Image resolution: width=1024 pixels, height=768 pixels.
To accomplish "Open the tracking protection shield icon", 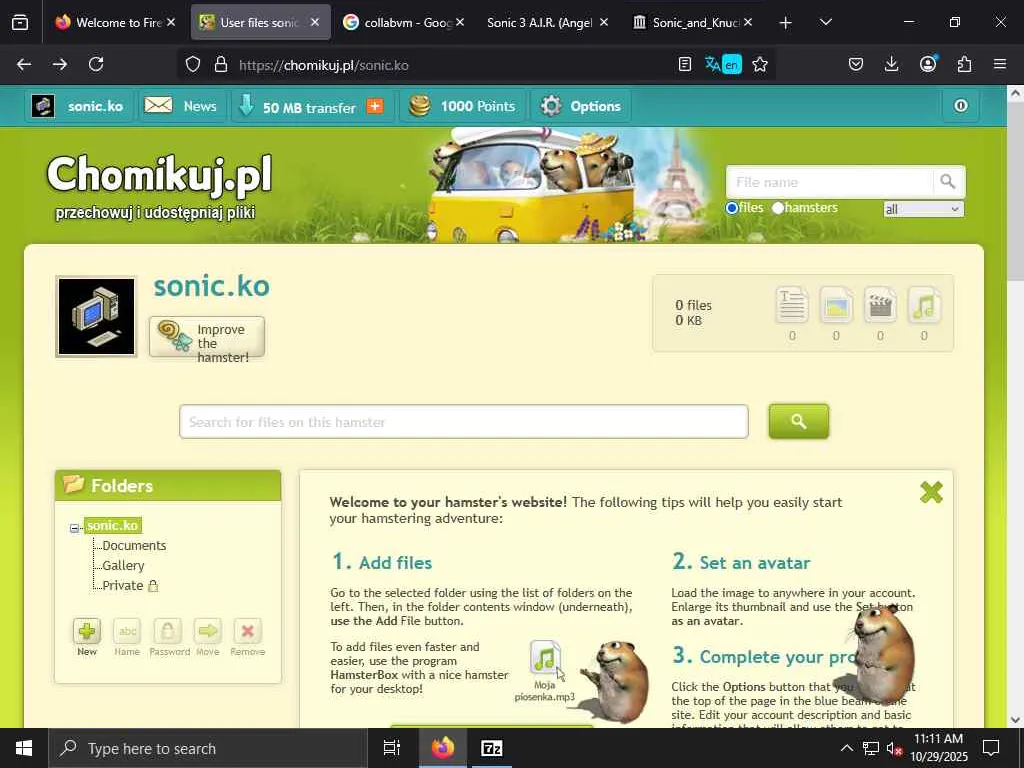I will click(x=193, y=64).
